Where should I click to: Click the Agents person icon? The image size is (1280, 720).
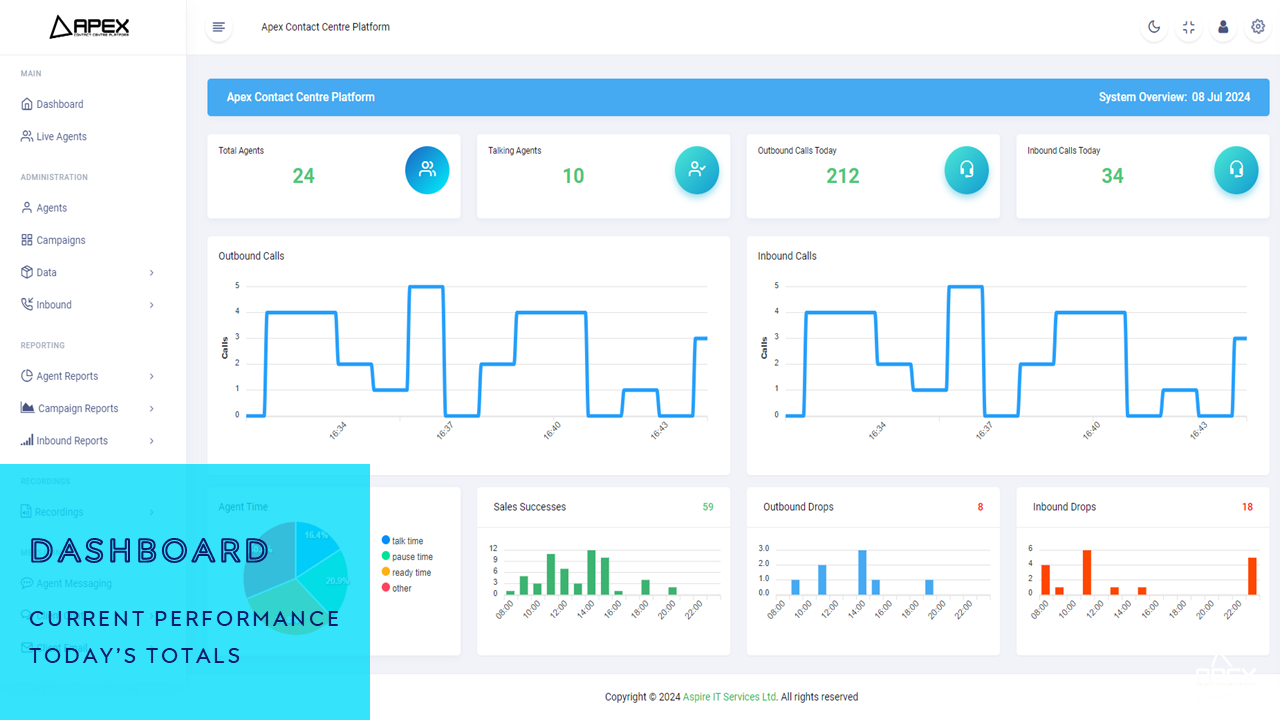click(27, 208)
